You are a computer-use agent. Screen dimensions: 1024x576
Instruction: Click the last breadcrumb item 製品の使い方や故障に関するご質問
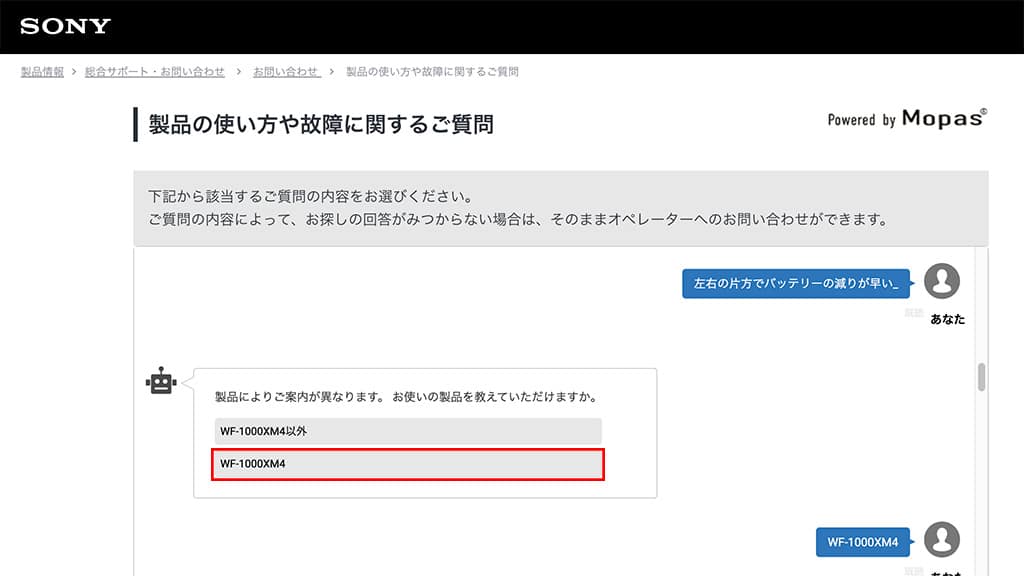[432, 72]
